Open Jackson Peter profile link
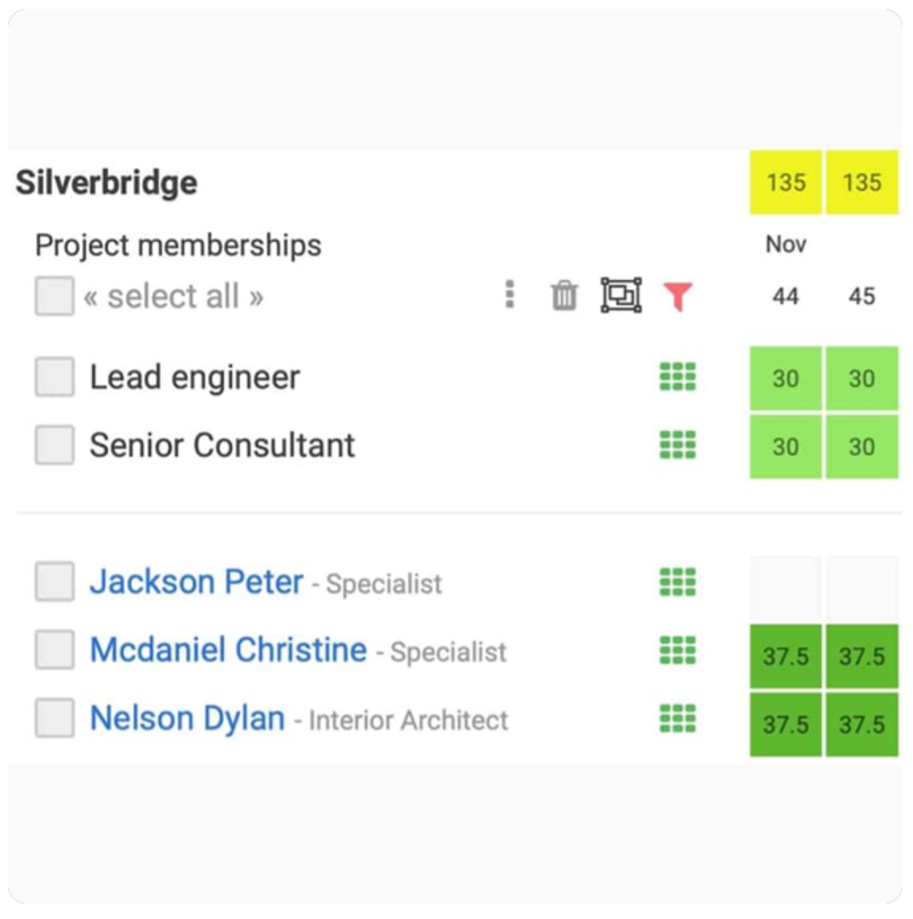Screen dimensions: 913x919 coord(196,581)
